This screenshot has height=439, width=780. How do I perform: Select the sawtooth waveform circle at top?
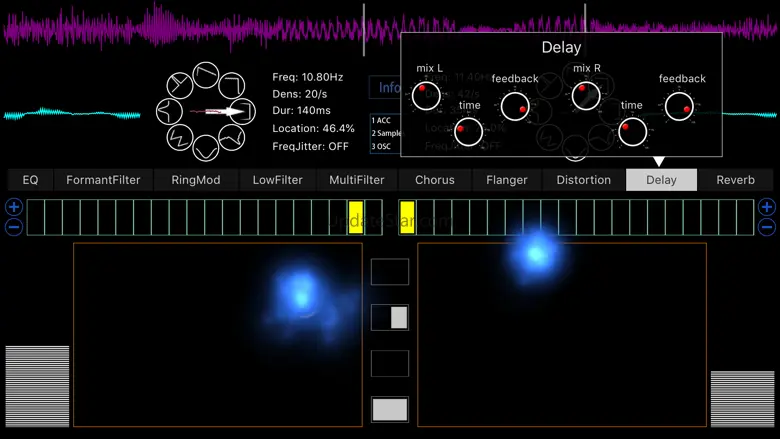205,75
